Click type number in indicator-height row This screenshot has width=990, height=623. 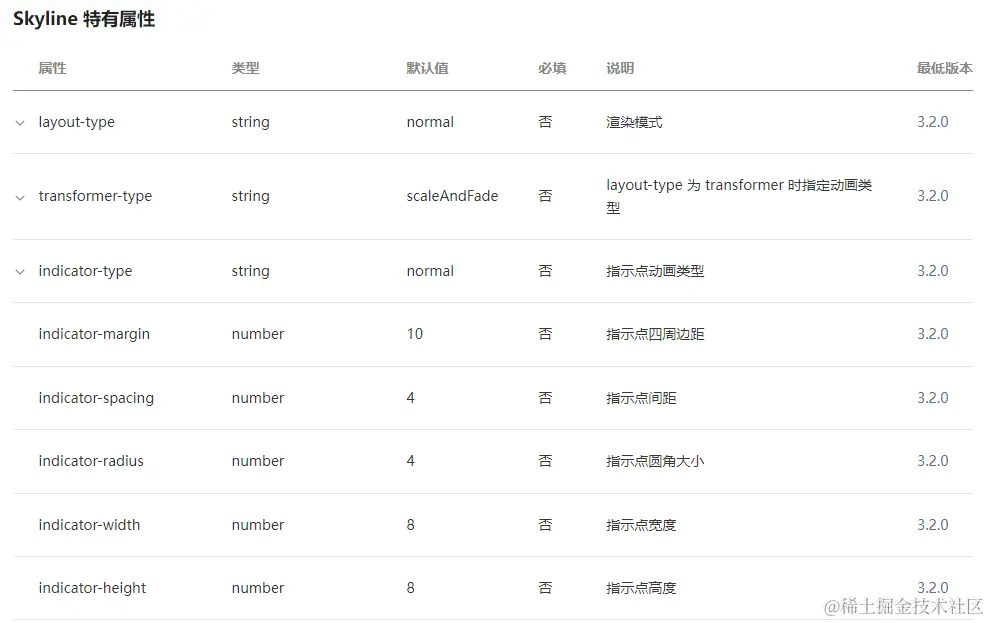[x=258, y=588]
